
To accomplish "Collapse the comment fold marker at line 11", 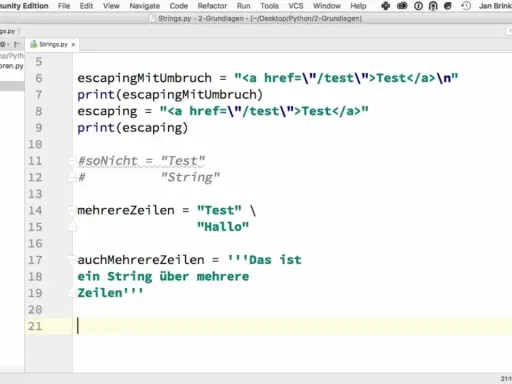I will pyautogui.click(x=72, y=161).
